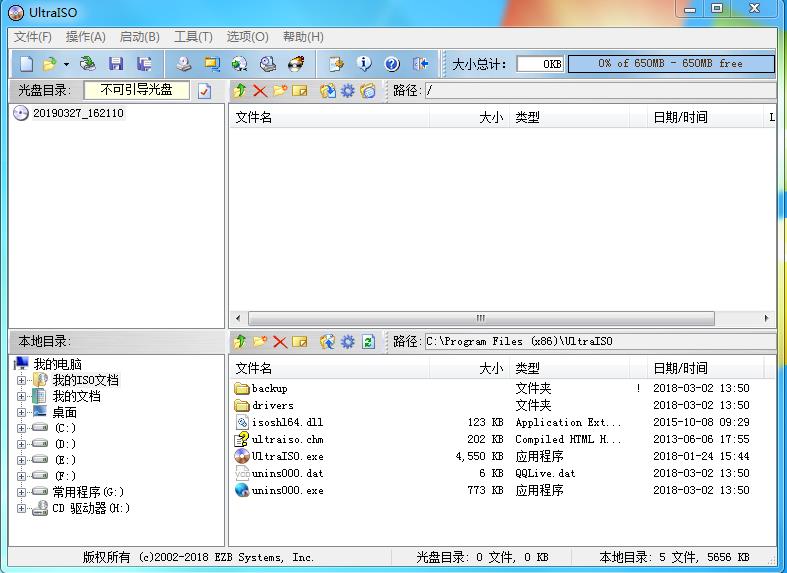Expand the (C:) drive node
This screenshot has width=787, height=573.
tap(21, 428)
